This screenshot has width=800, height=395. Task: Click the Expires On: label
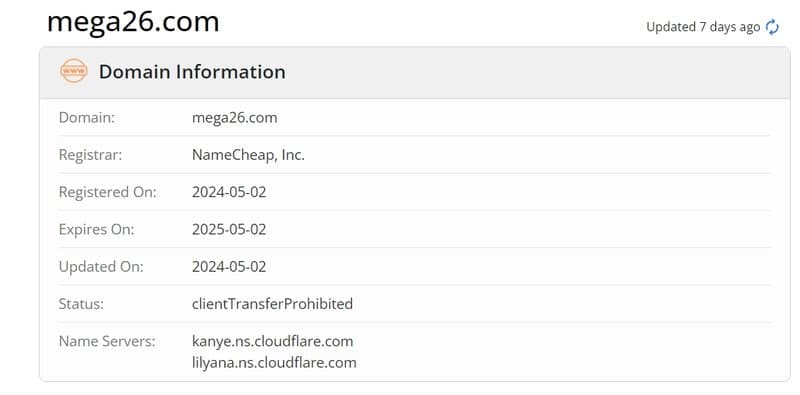(96, 229)
